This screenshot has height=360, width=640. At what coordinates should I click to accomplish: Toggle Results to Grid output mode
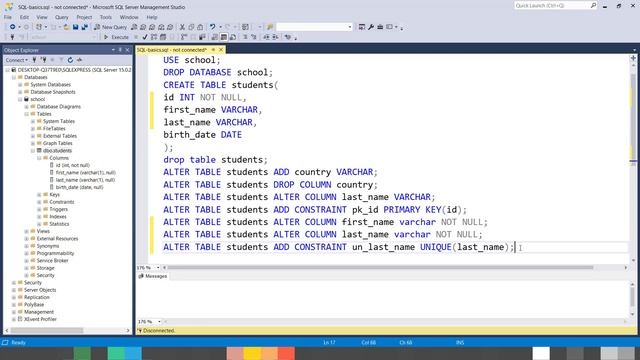pyautogui.click(x=224, y=37)
